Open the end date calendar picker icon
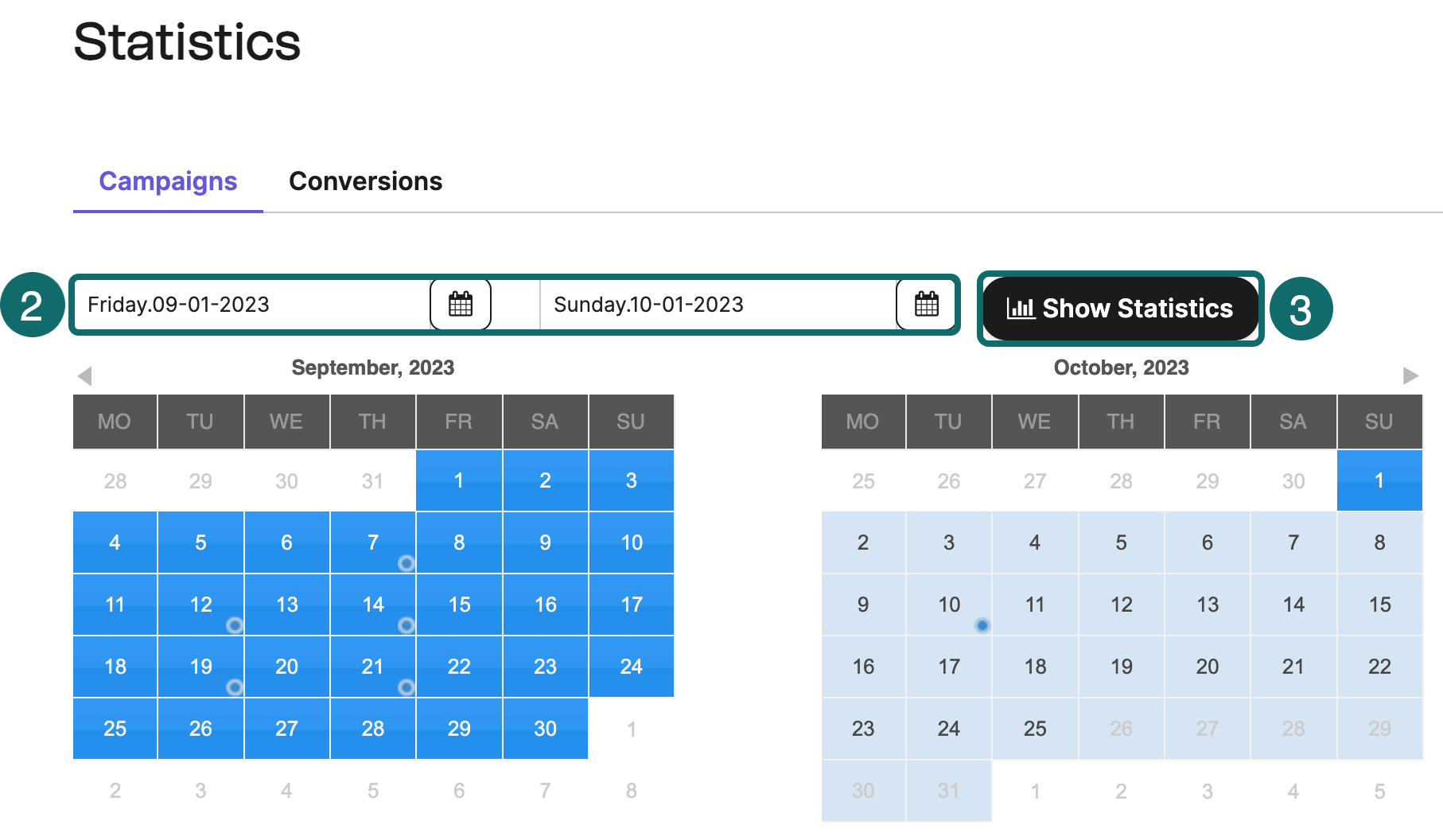 click(x=926, y=305)
